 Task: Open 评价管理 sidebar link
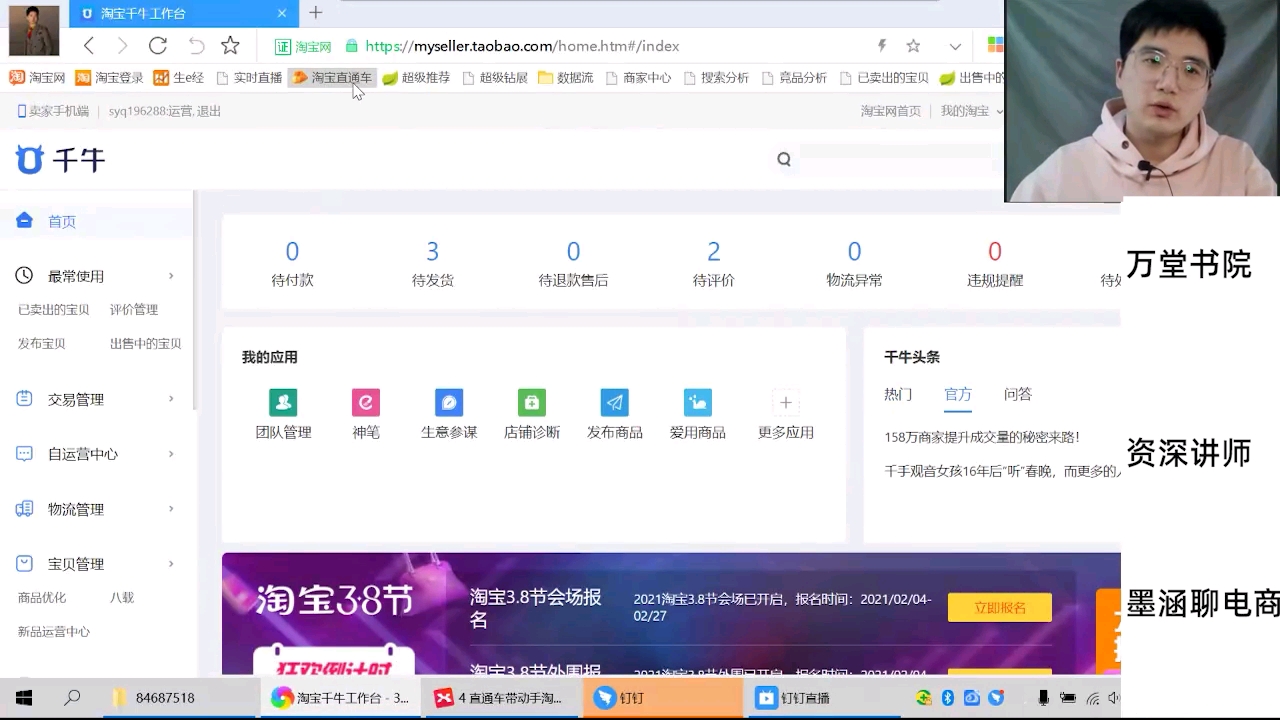coord(134,310)
